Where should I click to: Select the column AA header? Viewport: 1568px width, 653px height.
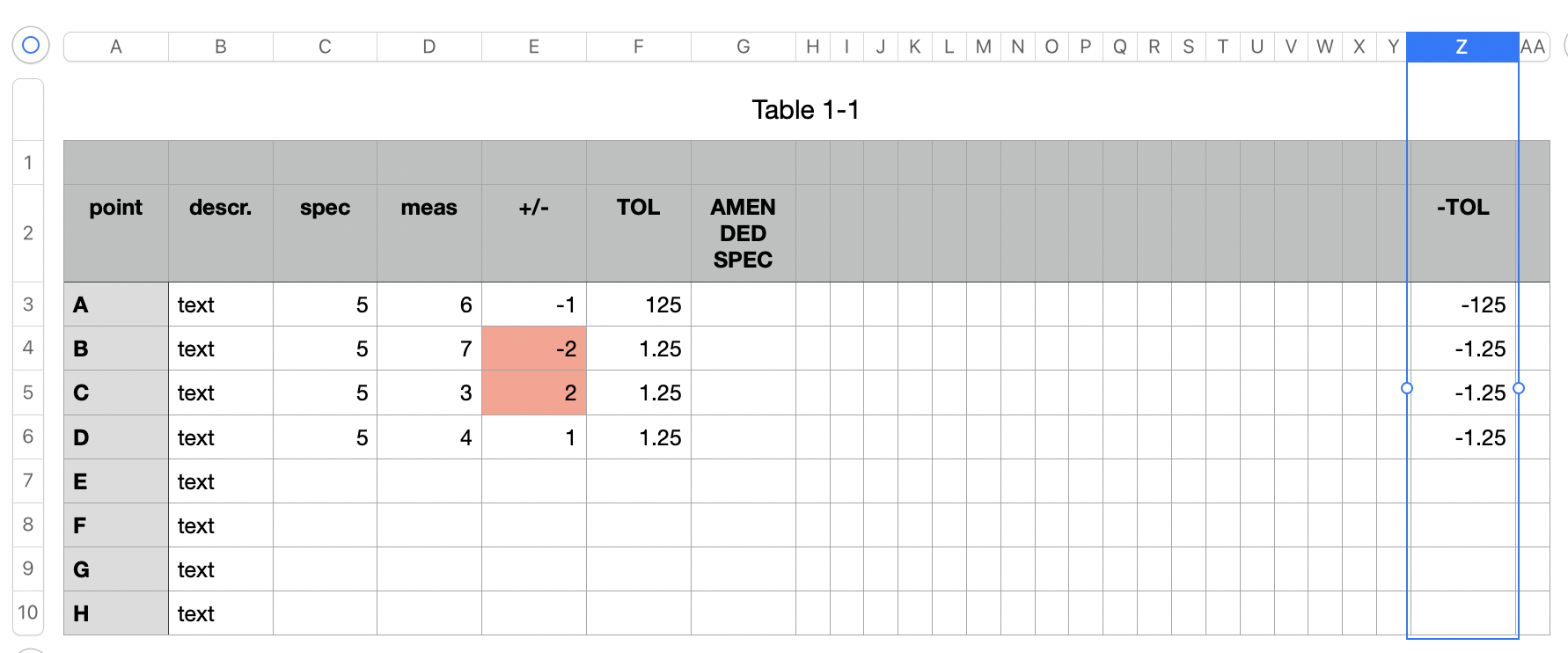pyautogui.click(x=1533, y=47)
